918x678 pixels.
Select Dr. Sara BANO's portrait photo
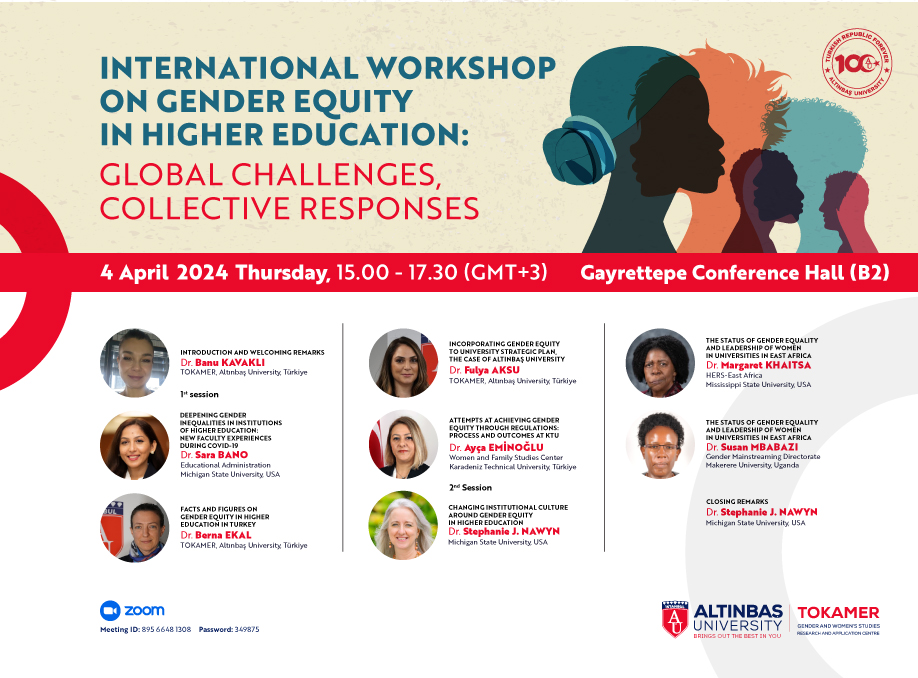click(135, 445)
